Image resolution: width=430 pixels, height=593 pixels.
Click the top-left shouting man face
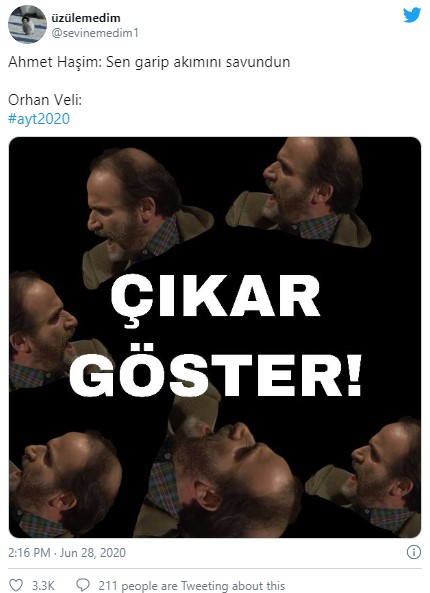coord(129,212)
